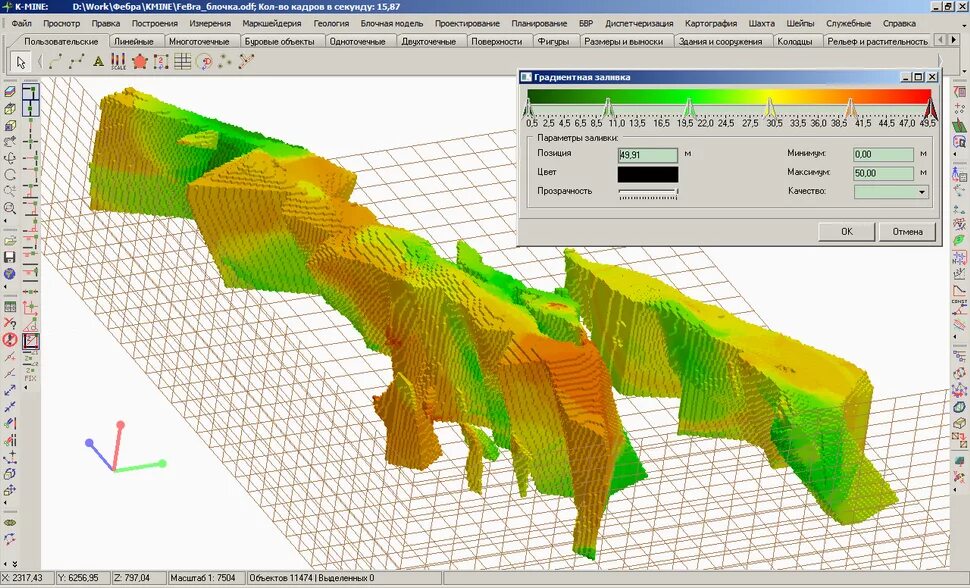970x588 pixels.
Task: Open the Диспетчеризация menu
Action: pyautogui.click(x=639, y=24)
